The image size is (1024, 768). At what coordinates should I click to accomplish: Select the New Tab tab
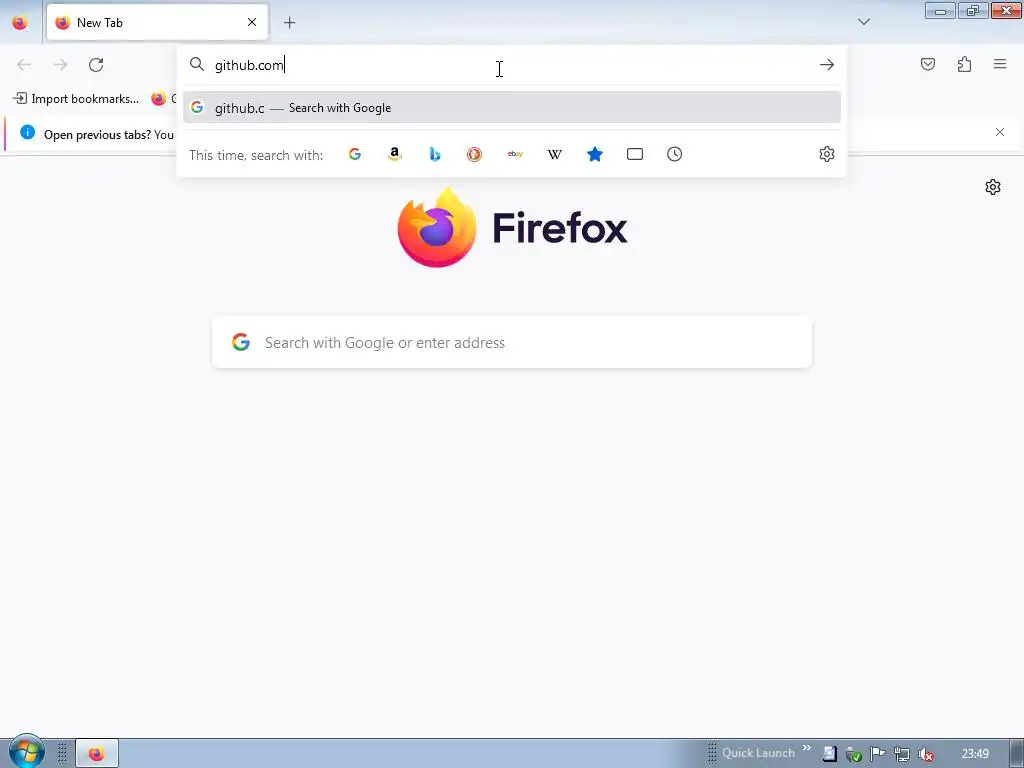click(x=157, y=23)
